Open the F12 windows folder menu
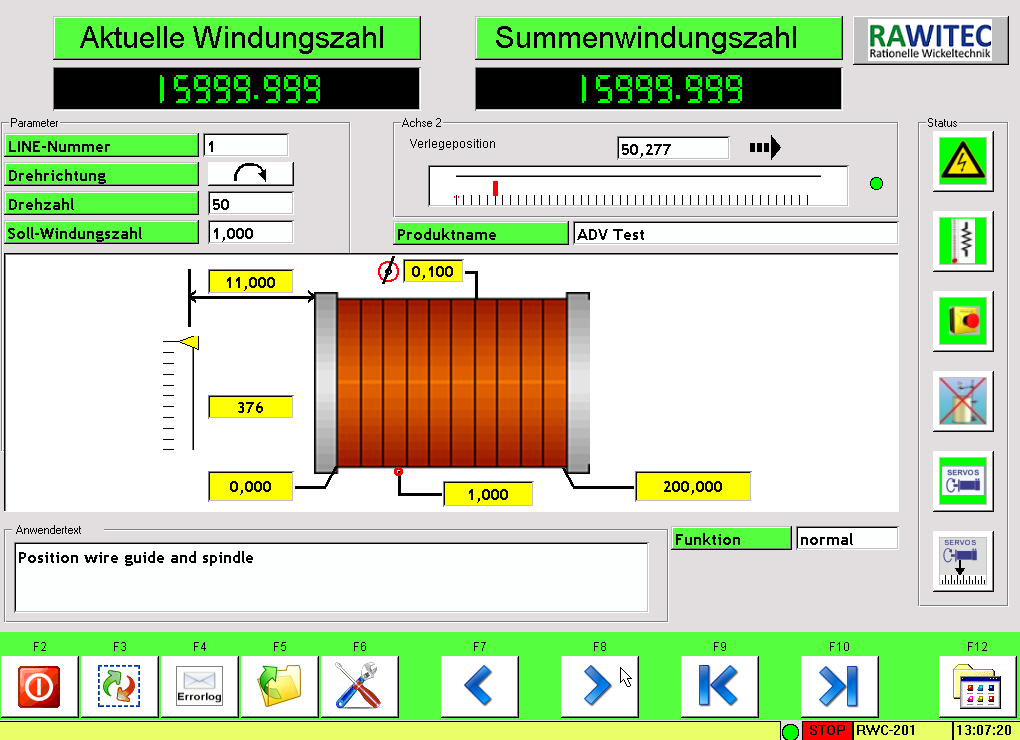The image size is (1020, 740). [x=977, y=687]
